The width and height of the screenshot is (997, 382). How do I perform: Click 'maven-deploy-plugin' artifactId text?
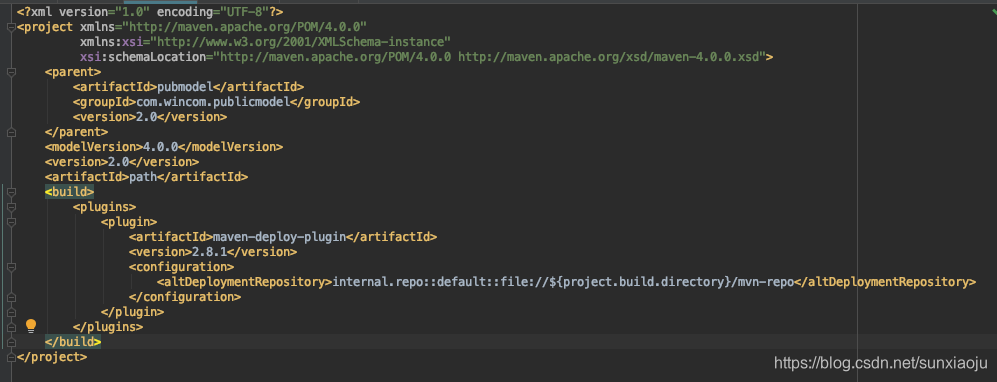(x=278, y=237)
